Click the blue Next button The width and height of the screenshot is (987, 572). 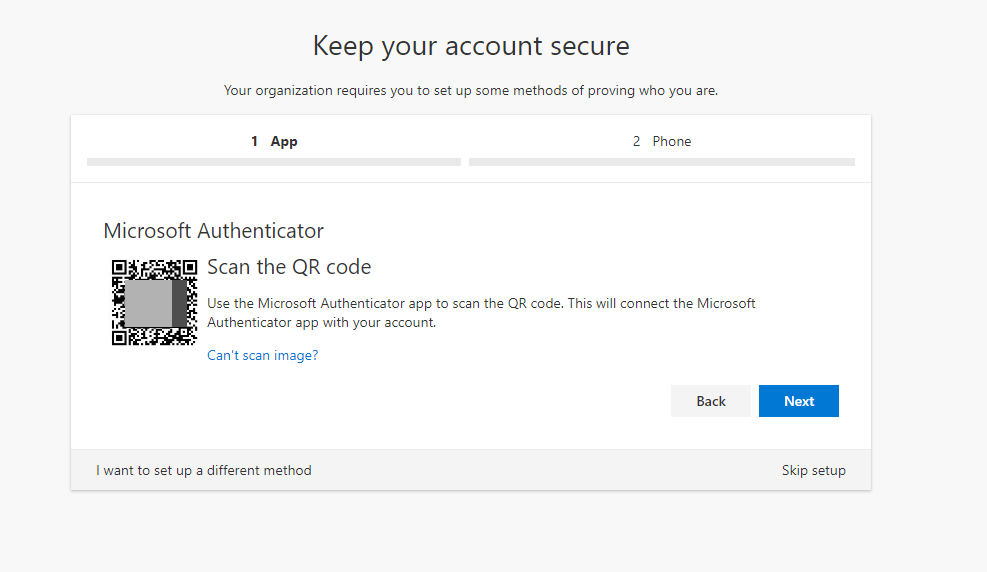pyautogui.click(x=798, y=401)
